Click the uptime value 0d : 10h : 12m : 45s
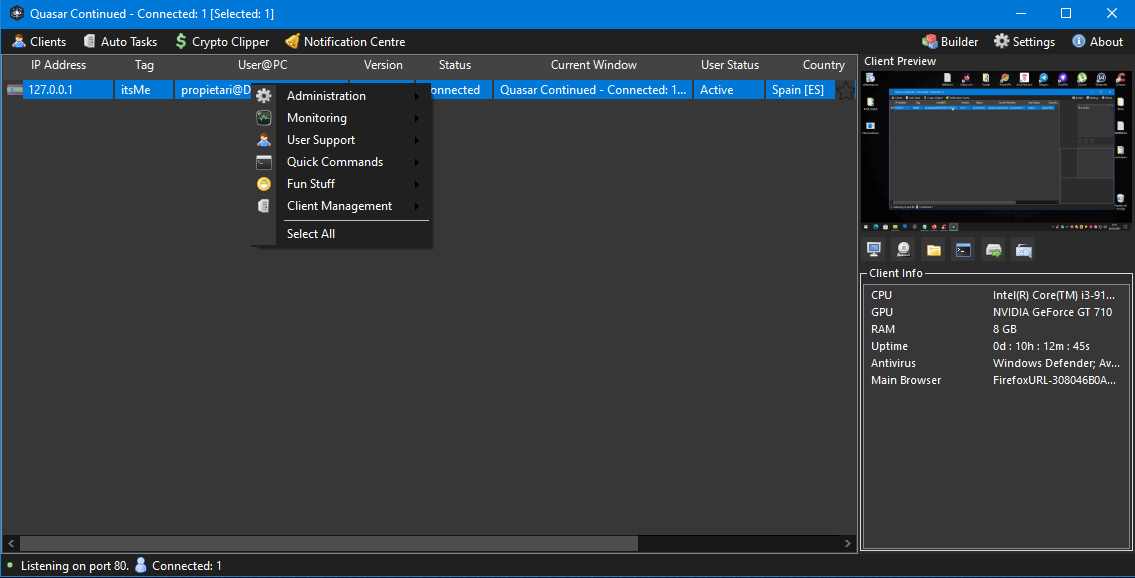Image resolution: width=1135 pixels, height=578 pixels. tap(1041, 347)
